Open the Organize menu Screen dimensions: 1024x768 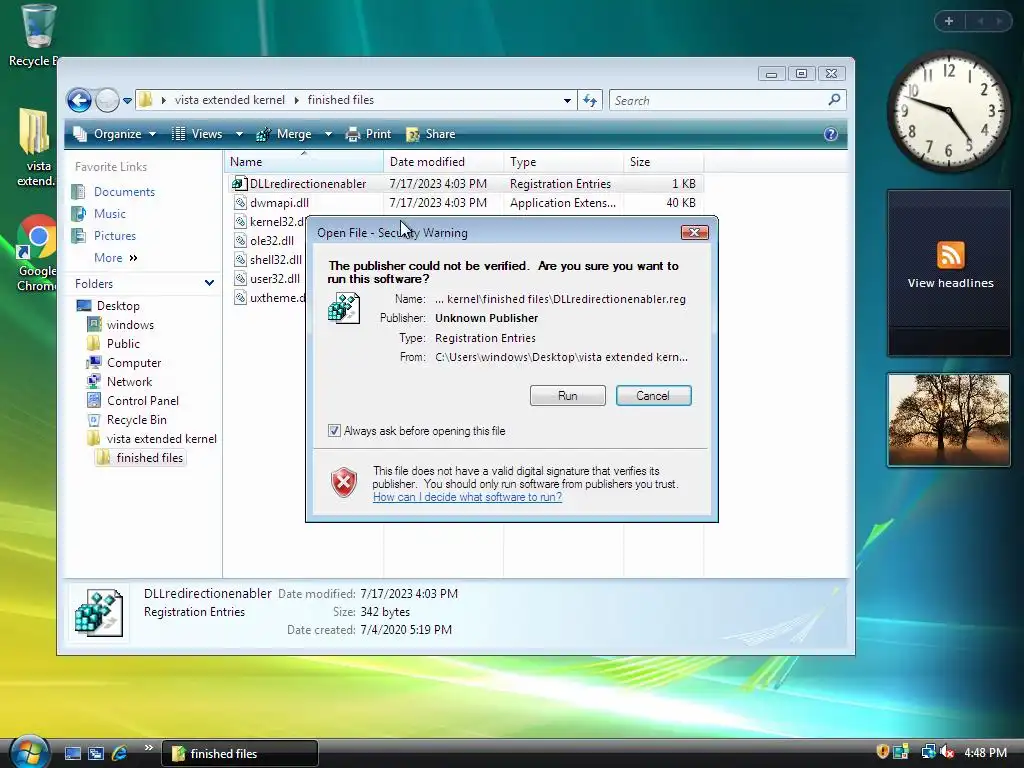[x=115, y=134]
